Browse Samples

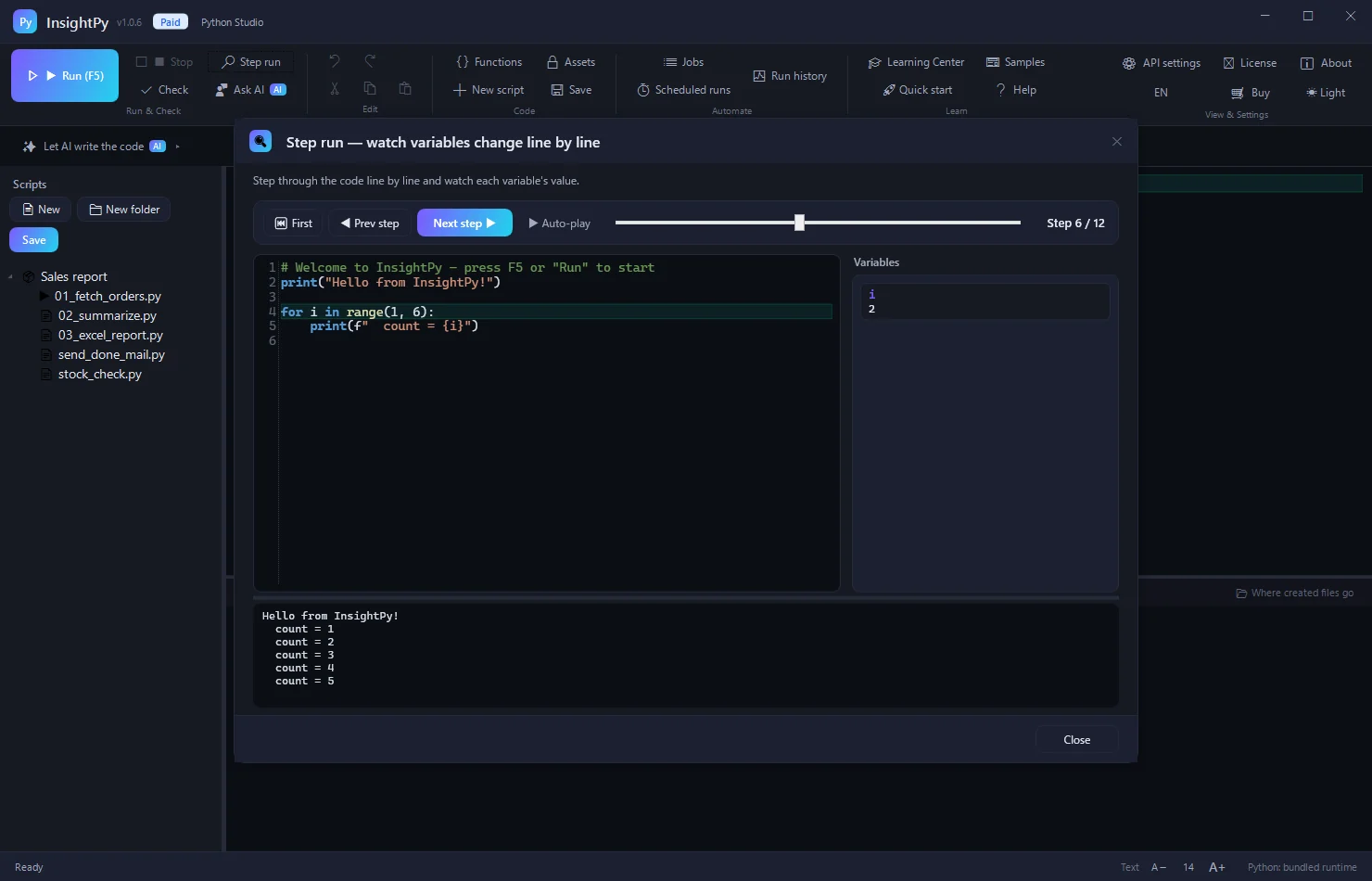(1016, 62)
